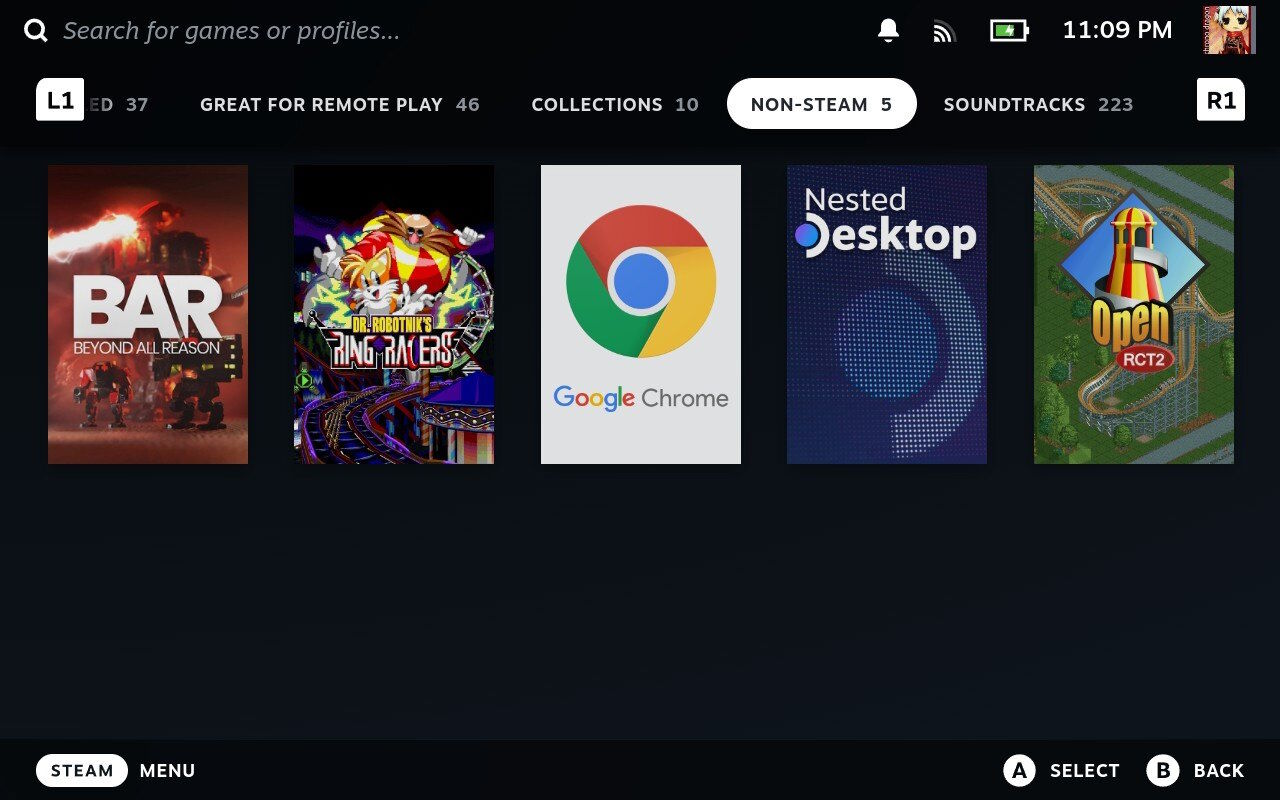Click the B button Back prompt
1280x800 pixels.
point(1195,770)
